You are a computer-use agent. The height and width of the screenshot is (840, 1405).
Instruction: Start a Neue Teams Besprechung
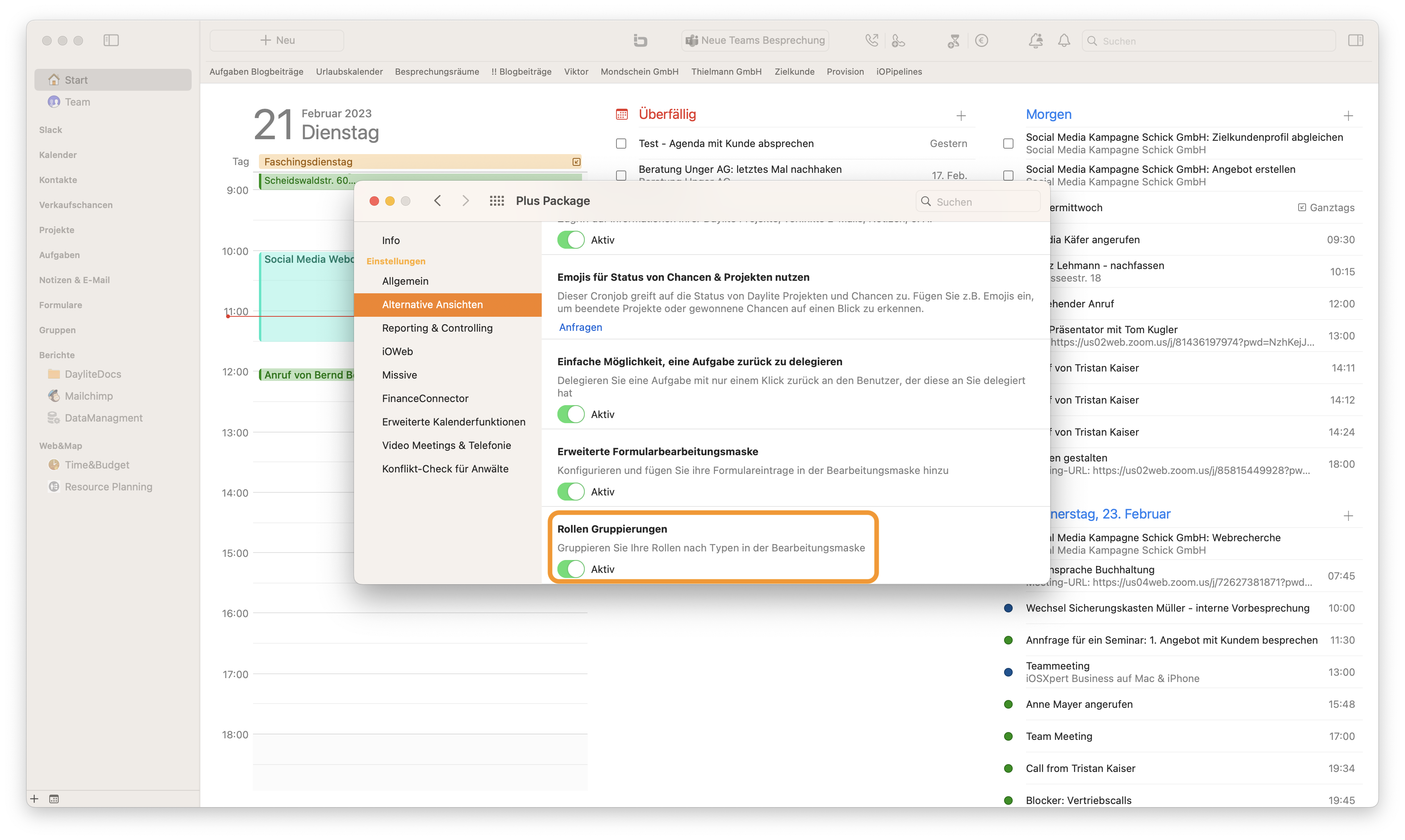pos(755,40)
